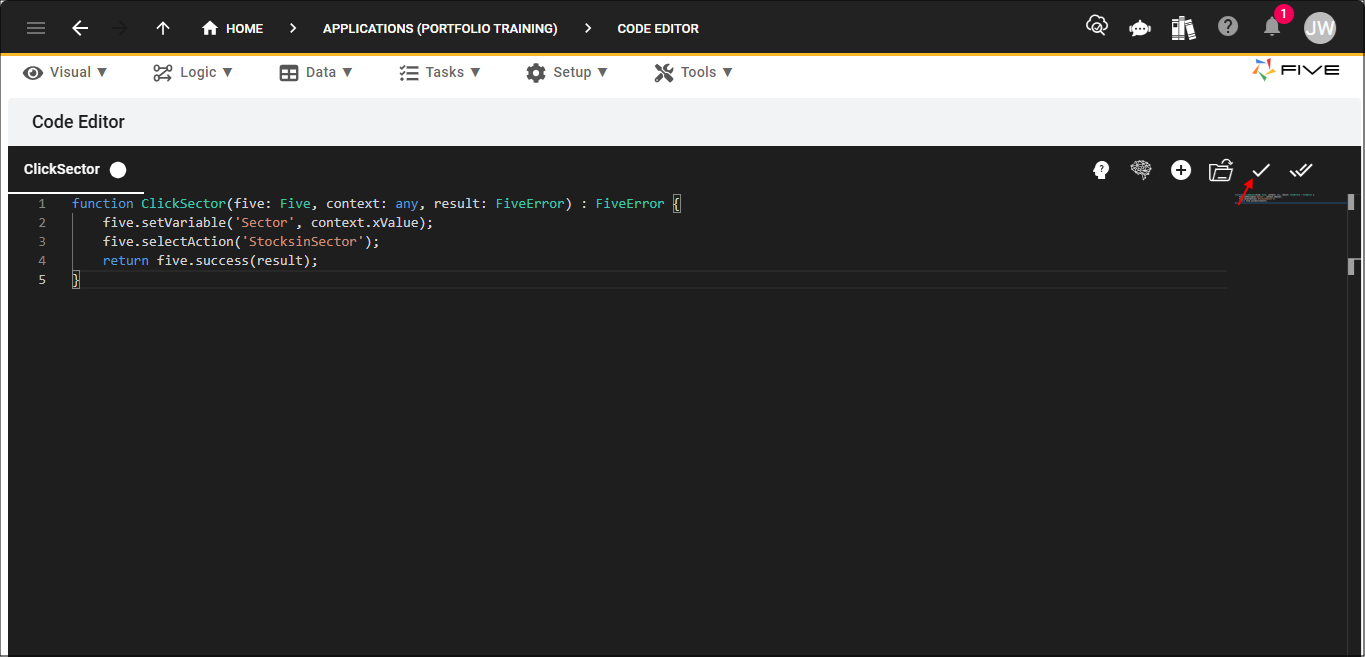Click the up arrow navigation icon
Image resolution: width=1365 pixels, height=657 pixels.
tap(163, 28)
